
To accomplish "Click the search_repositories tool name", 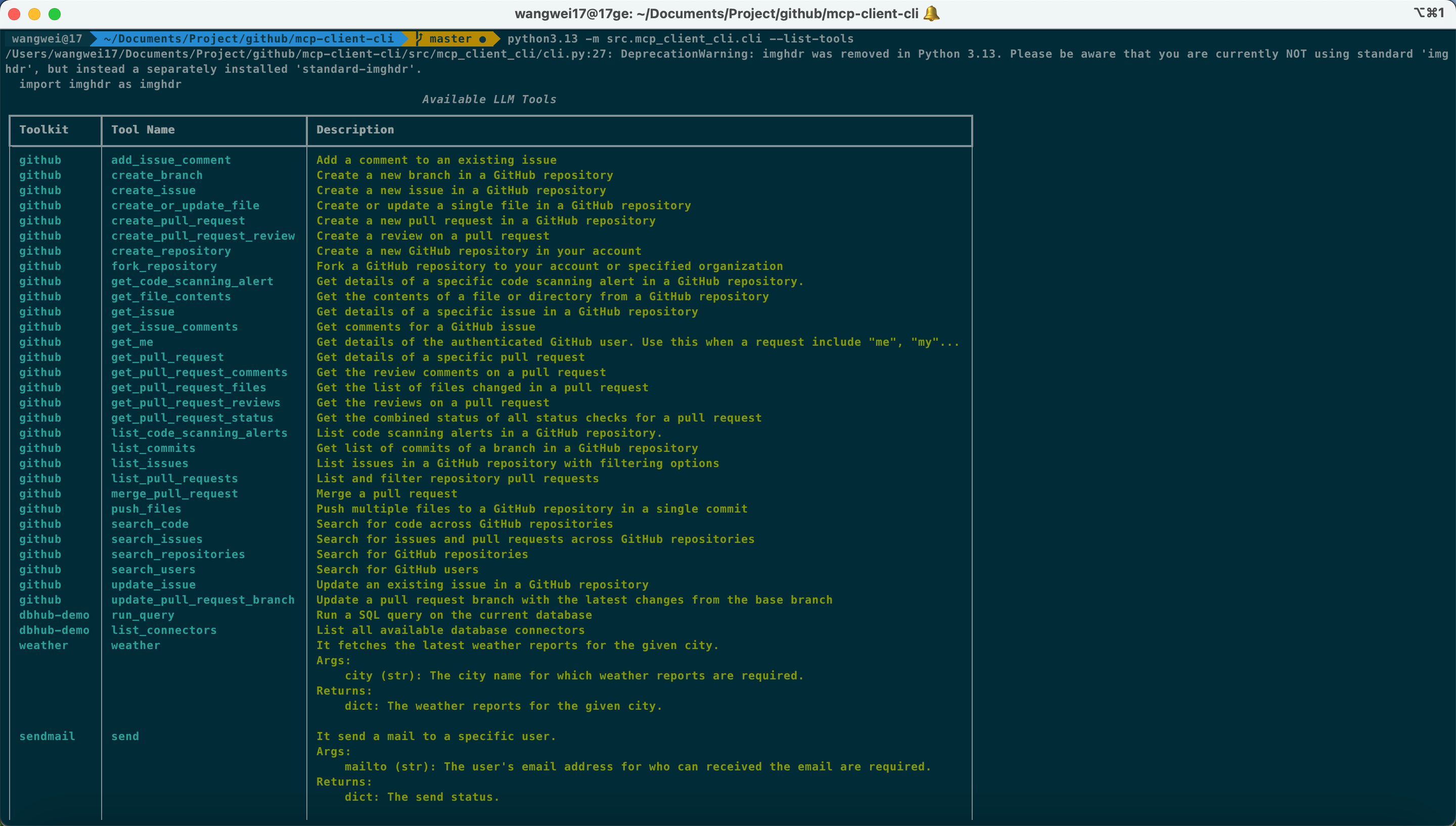I will [x=178, y=554].
